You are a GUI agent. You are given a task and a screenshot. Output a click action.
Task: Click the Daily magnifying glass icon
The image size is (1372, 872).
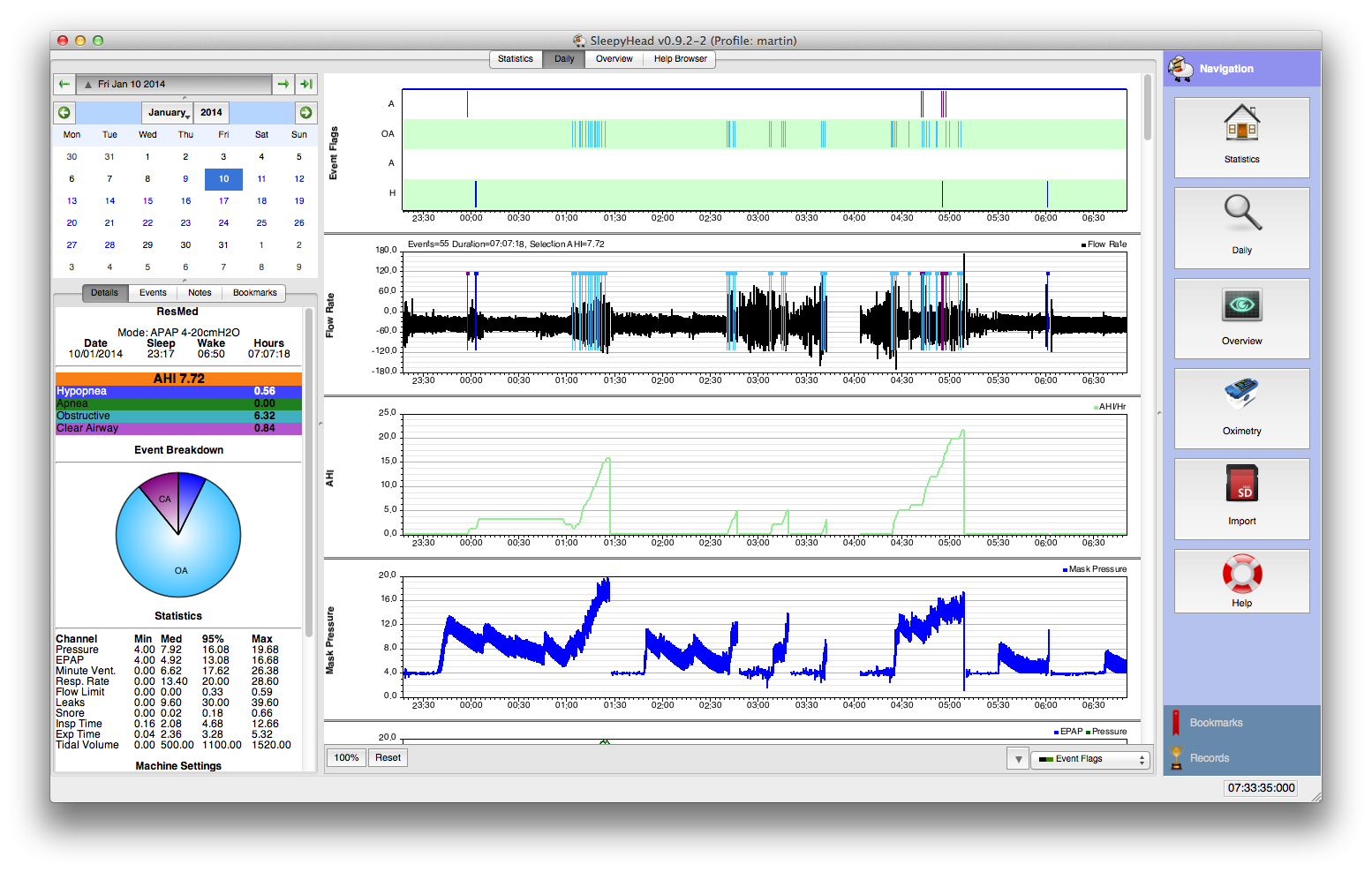[x=1241, y=214]
